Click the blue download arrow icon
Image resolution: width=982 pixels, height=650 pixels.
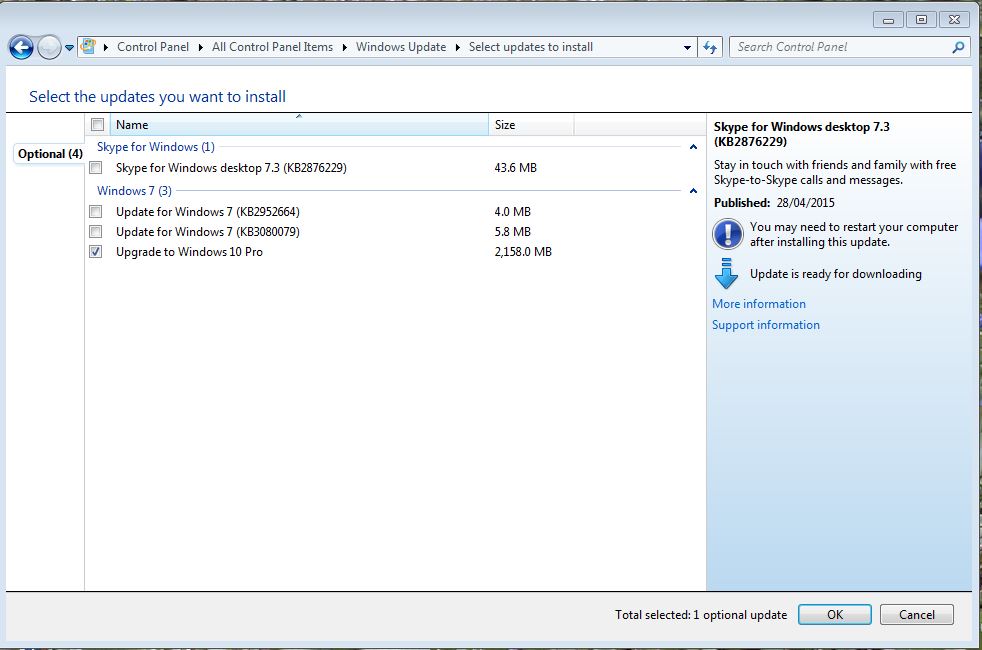[x=726, y=274]
